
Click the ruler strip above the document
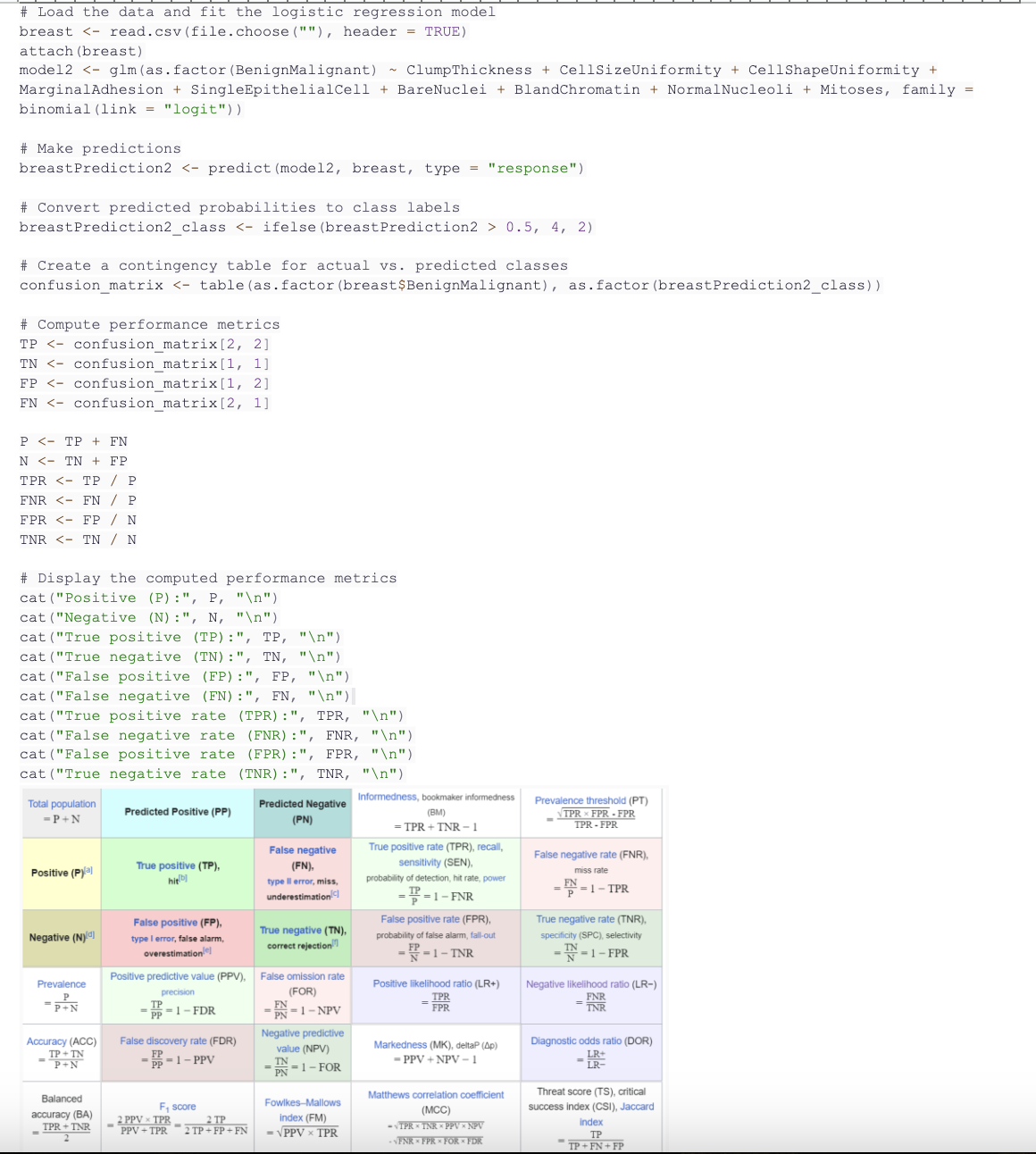518,3
